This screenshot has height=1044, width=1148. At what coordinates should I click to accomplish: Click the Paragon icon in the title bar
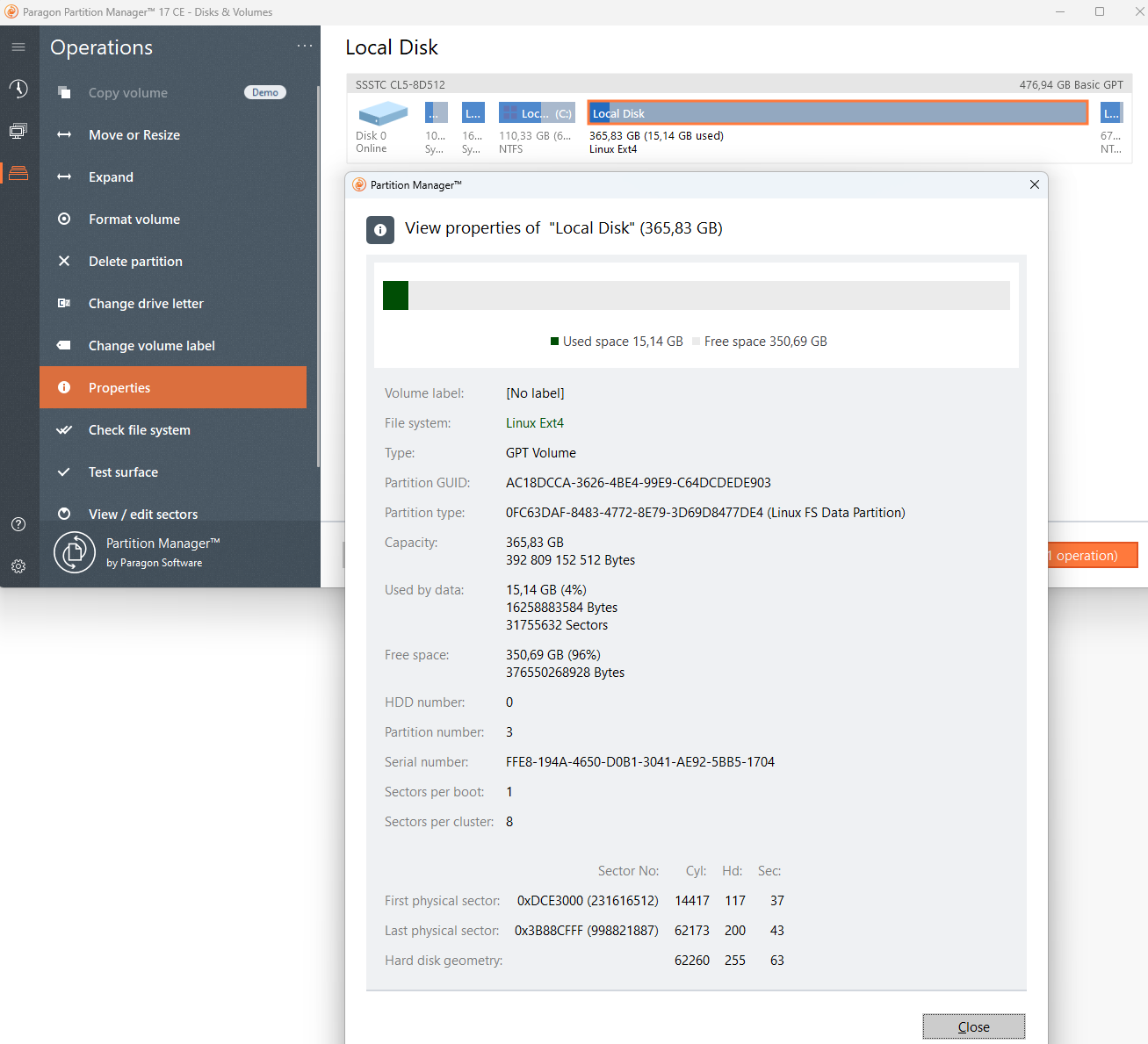(x=11, y=11)
